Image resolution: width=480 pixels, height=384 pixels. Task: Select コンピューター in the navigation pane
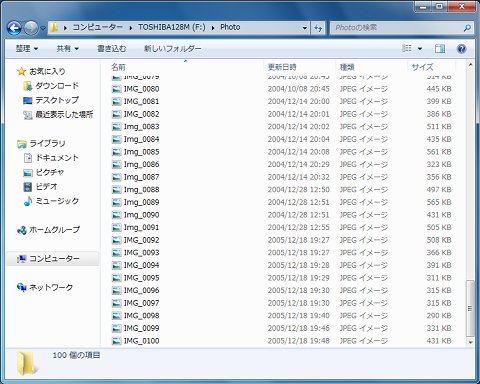55,259
